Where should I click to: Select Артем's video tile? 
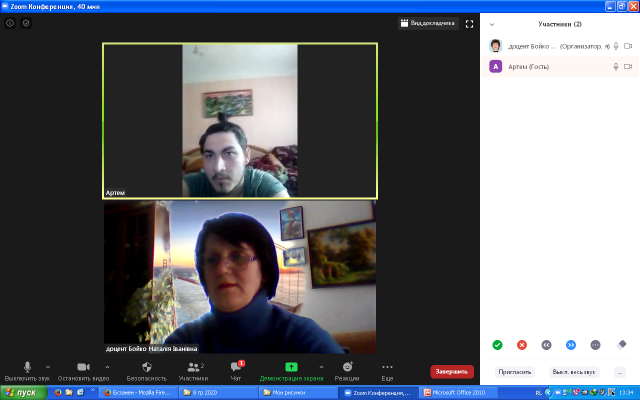(x=240, y=121)
